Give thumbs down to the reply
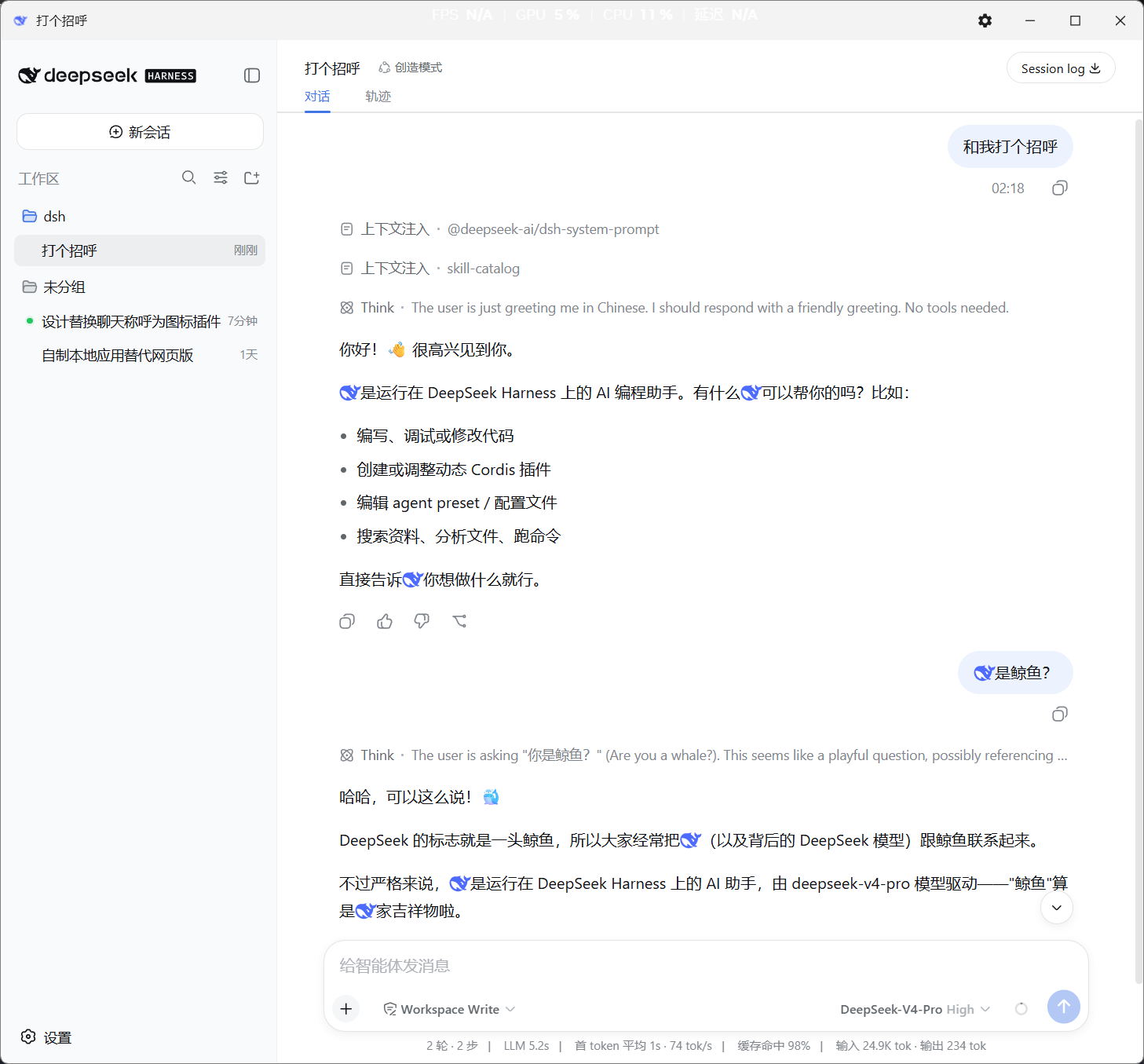This screenshot has width=1144, height=1064. [x=422, y=621]
